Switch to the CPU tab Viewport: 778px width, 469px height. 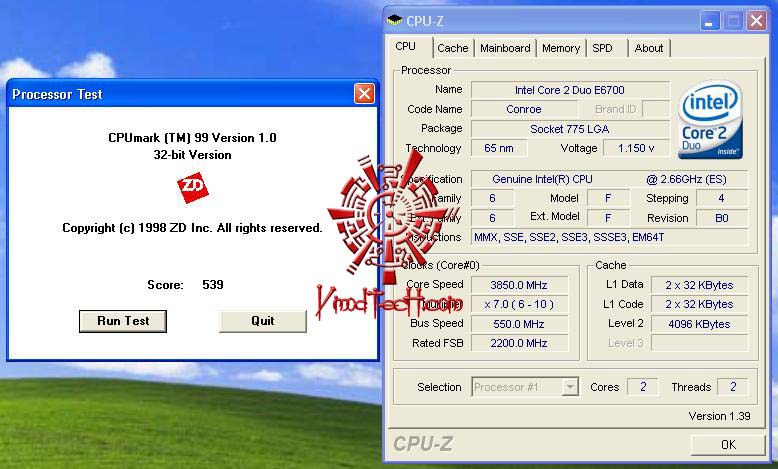(406, 47)
